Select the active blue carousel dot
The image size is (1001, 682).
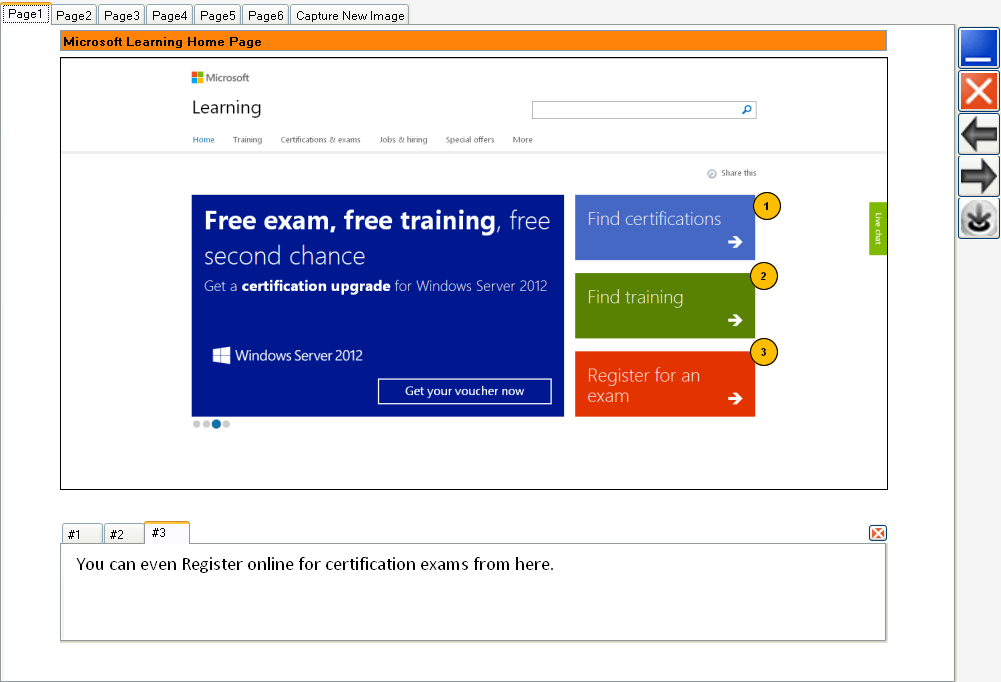click(216, 424)
